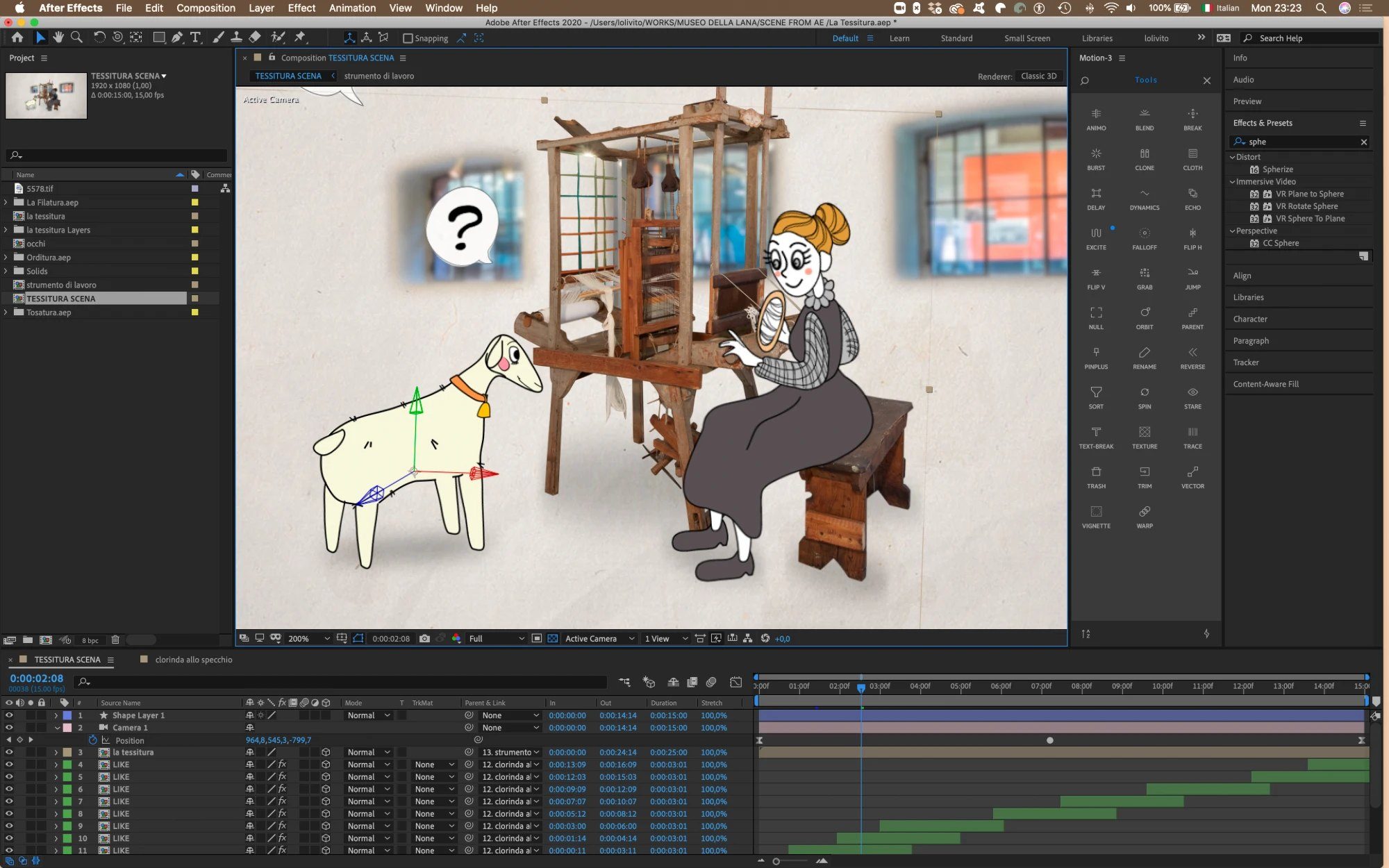The height and width of the screenshot is (868, 1389).
Task: Open the Content-Aware Fill panel
Action: pyautogui.click(x=1265, y=384)
